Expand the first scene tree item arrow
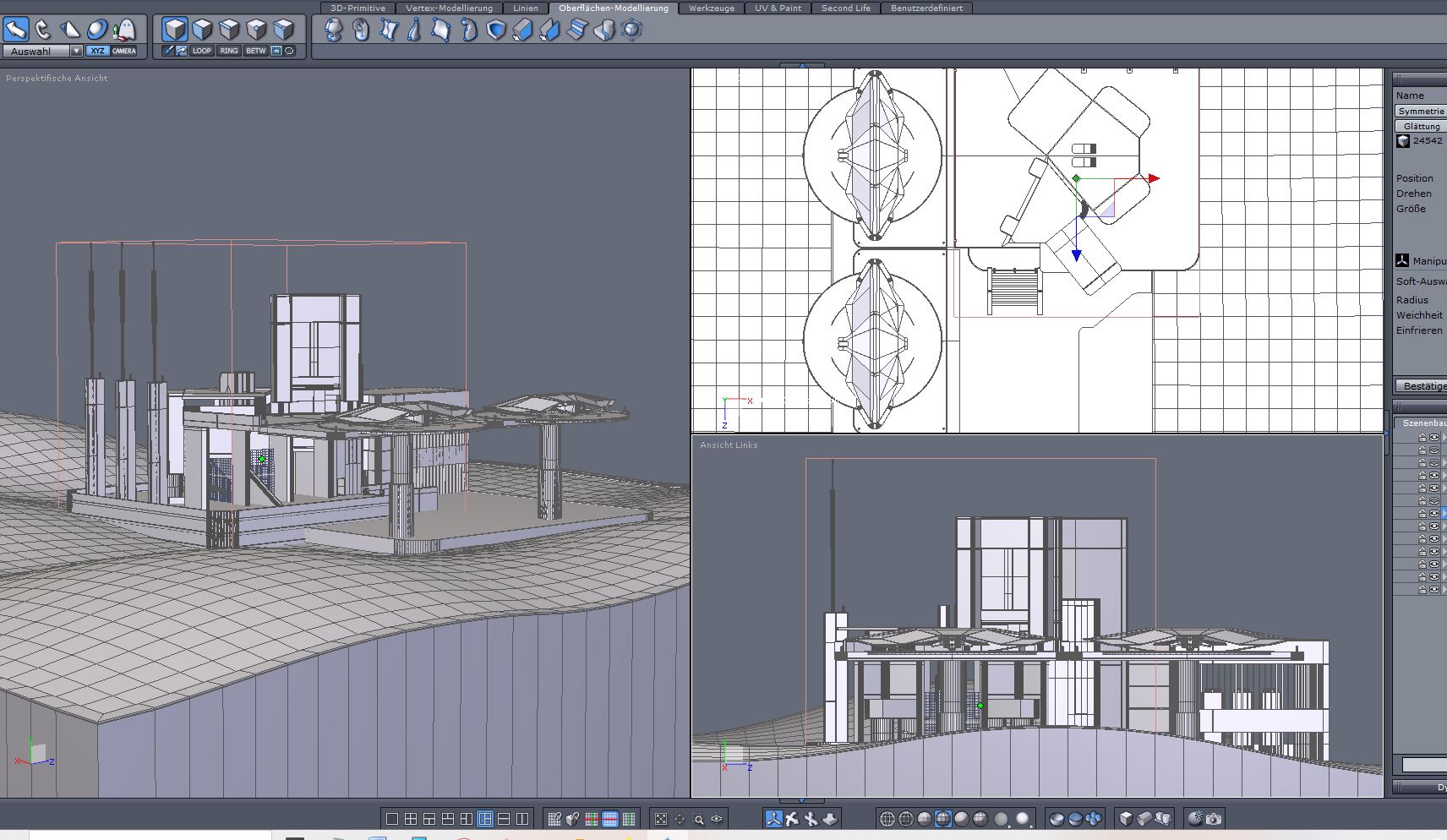The image size is (1447, 840). pyautogui.click(x=1444, y=437)
